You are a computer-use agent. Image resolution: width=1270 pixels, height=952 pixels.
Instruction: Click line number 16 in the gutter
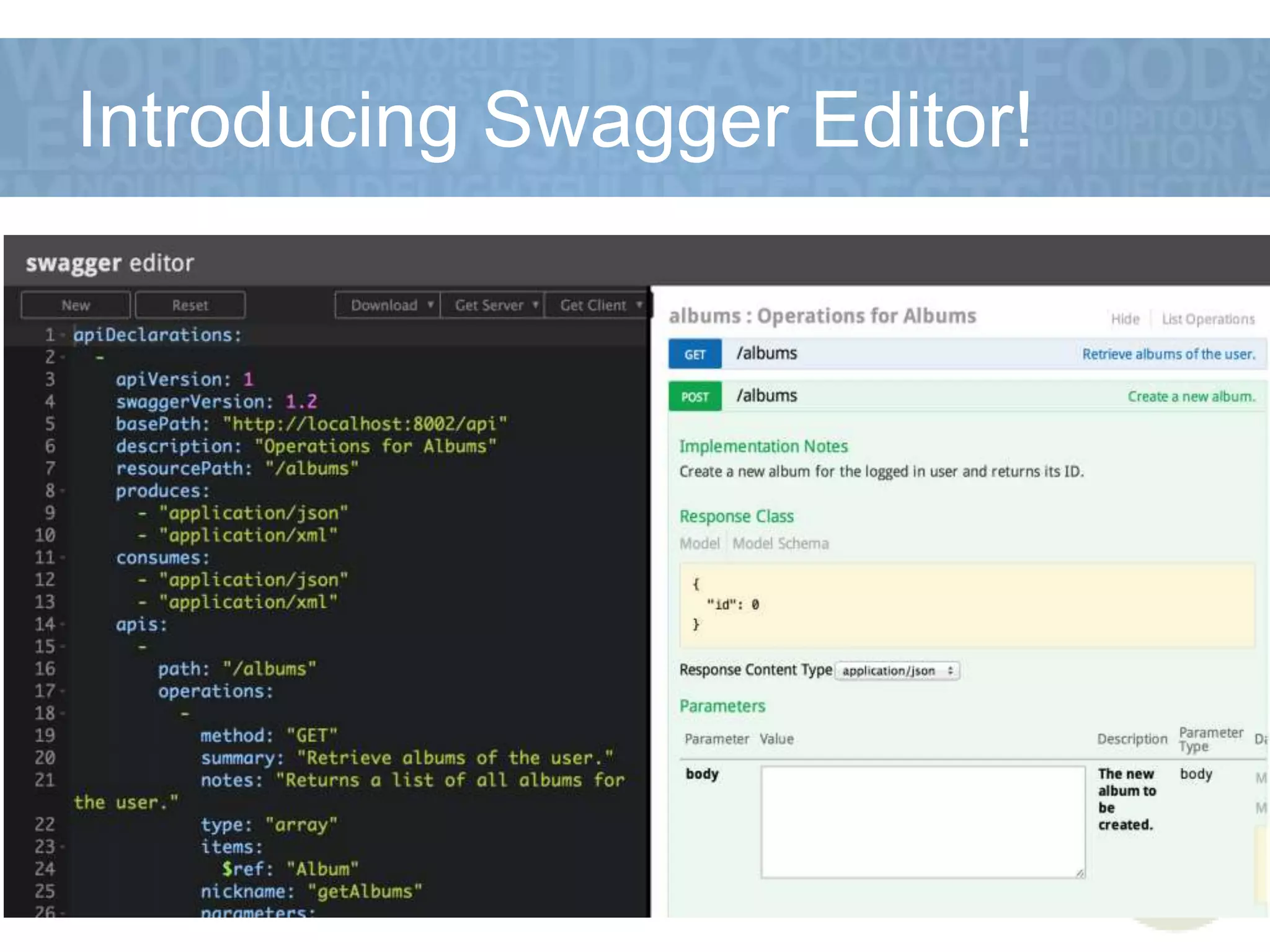coord(45,669)
